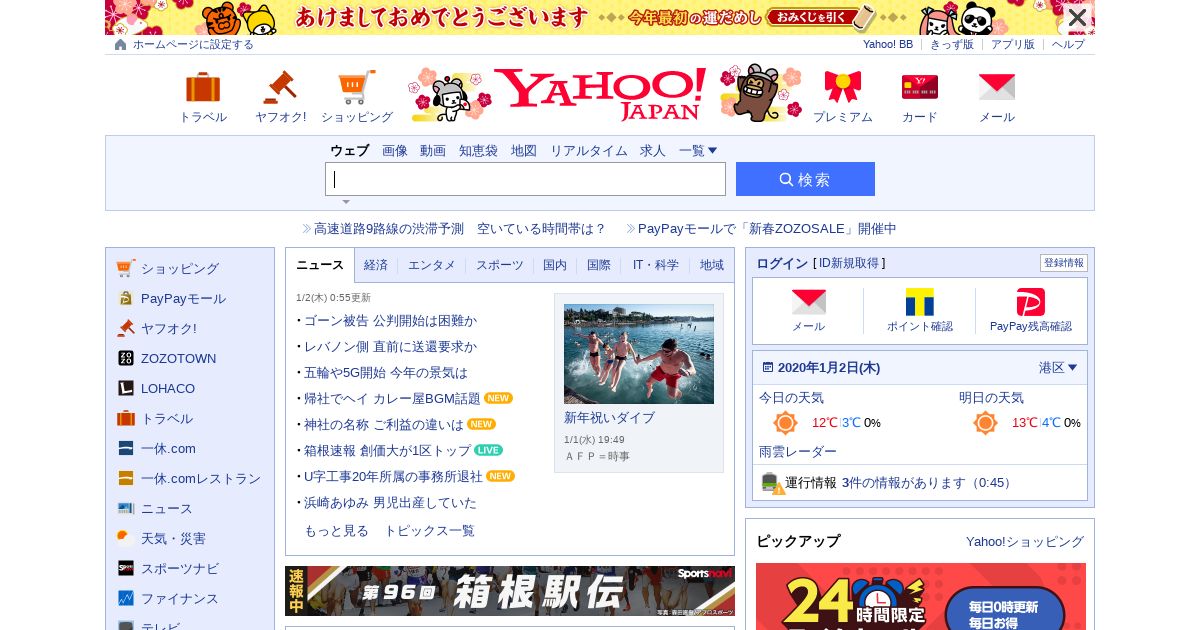Click the ログイン link
This screenshot has height=630, width=1200.
click(x=782, y=263)
